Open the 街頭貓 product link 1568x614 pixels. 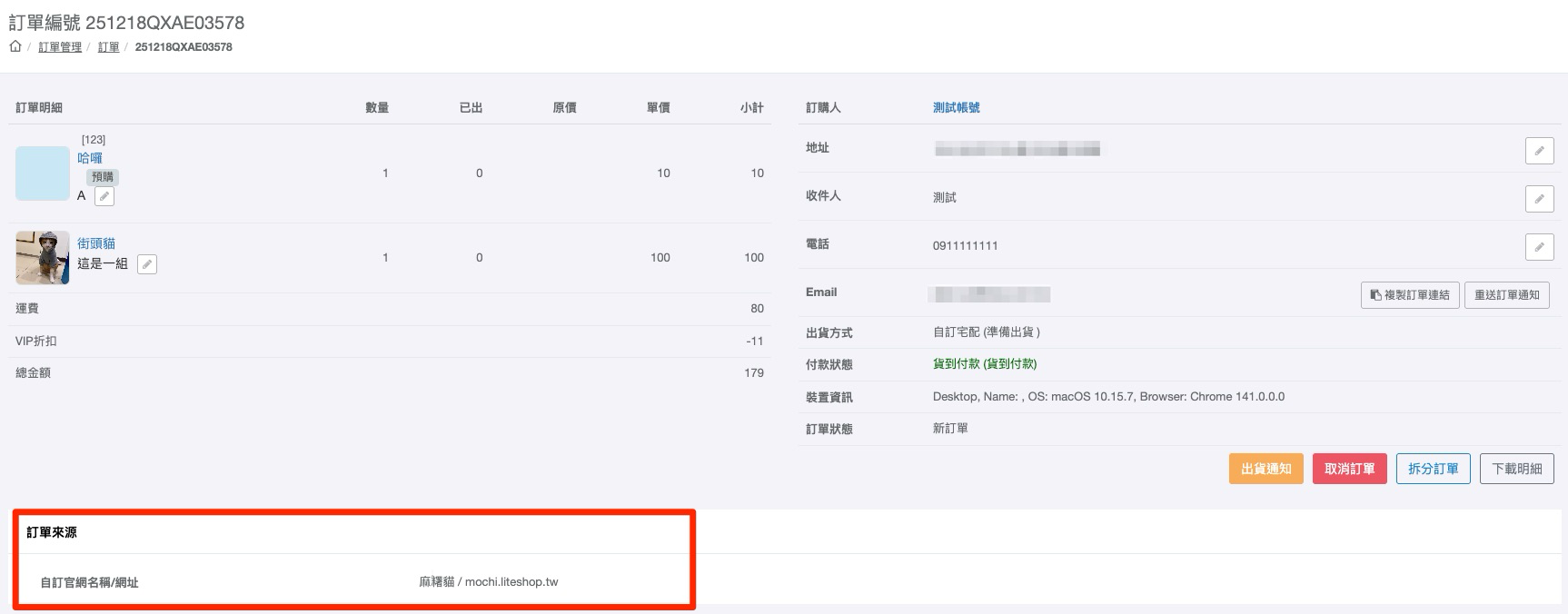click(x=96, y=243)
